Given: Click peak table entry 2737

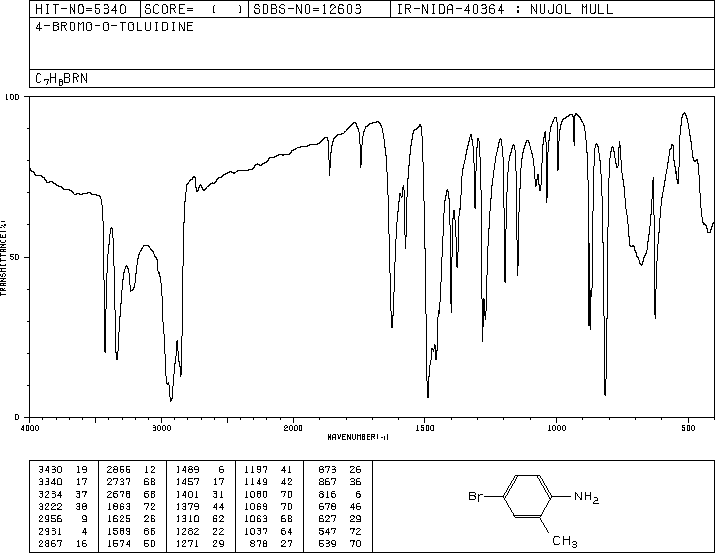Looking at the screenshot, I should 119,482.
